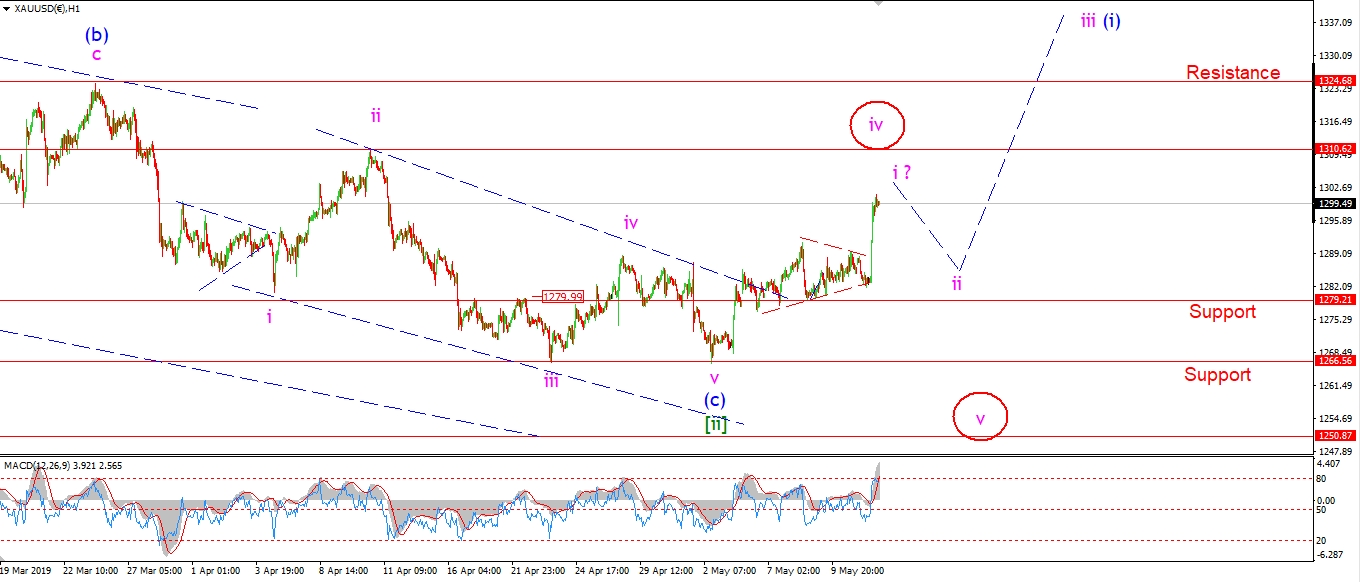1361x582 pixels.
Task: Select the blue (c) wave label
Action: (714, 400)
